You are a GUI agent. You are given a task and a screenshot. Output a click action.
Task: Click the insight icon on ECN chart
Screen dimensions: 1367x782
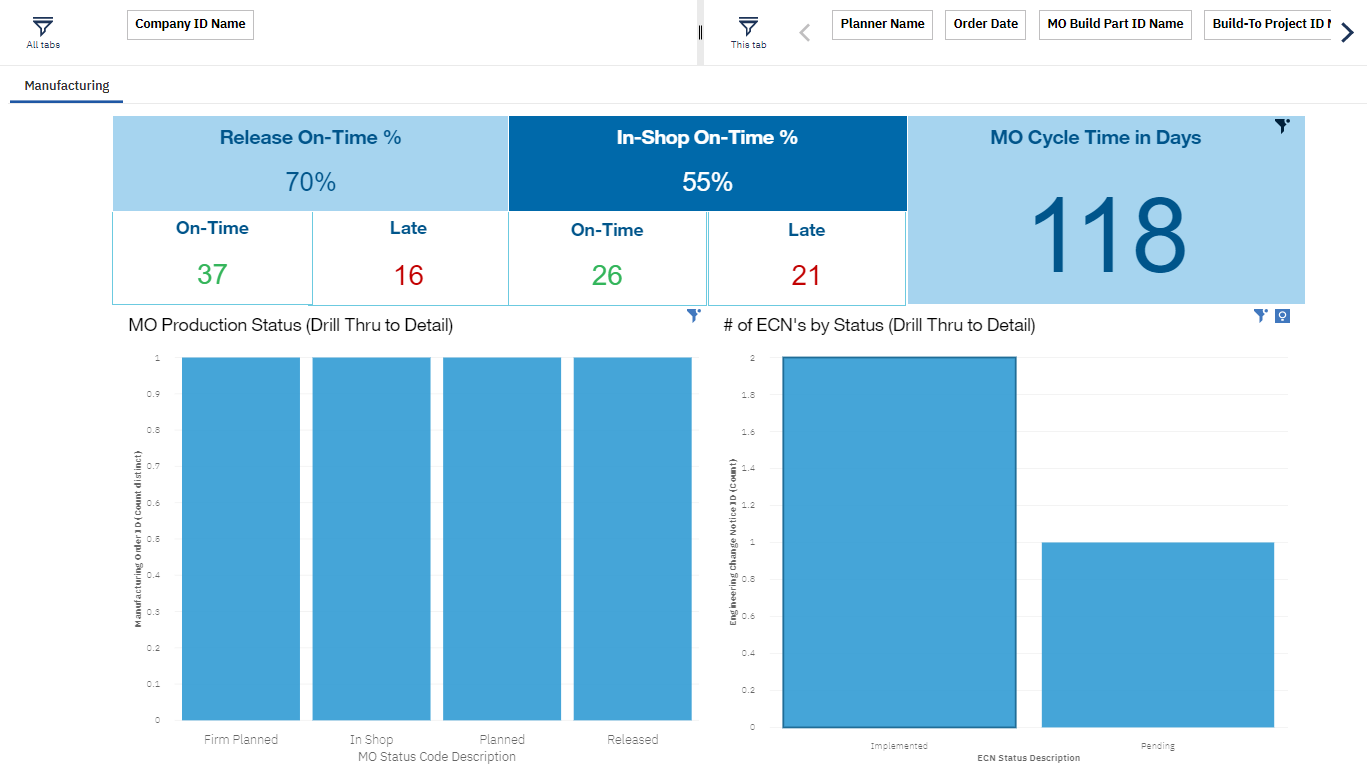click(1282, 316)
